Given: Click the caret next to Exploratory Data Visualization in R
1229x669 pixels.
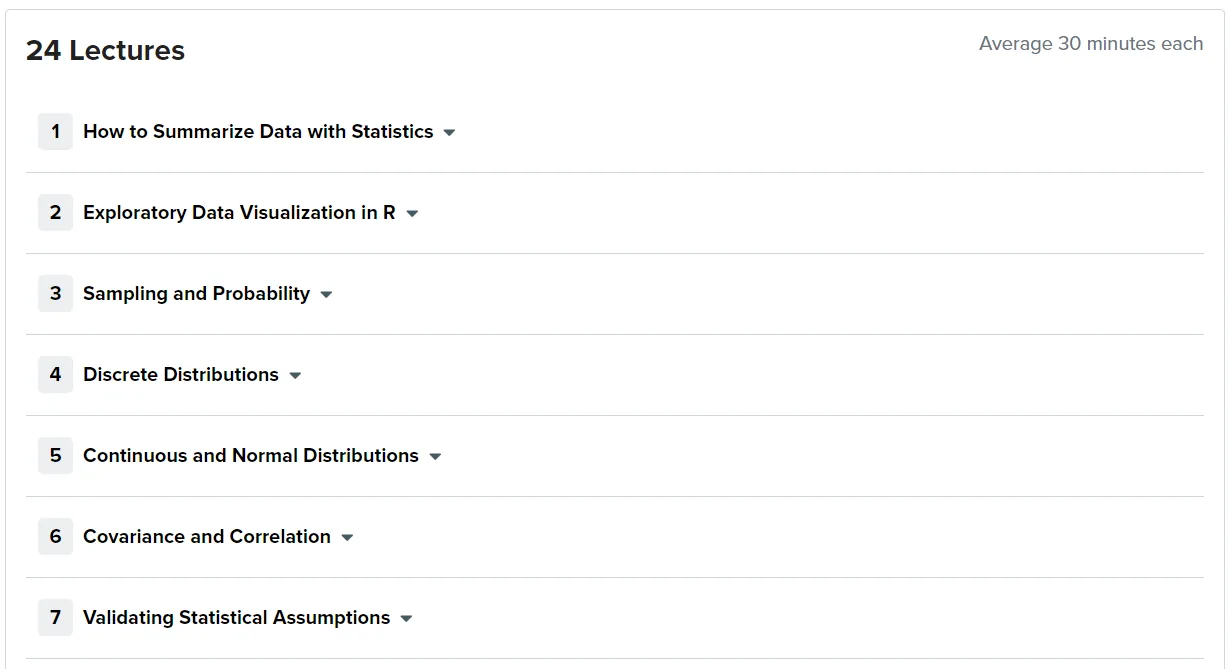Looking at the screenshot, I should coord(412,214).
